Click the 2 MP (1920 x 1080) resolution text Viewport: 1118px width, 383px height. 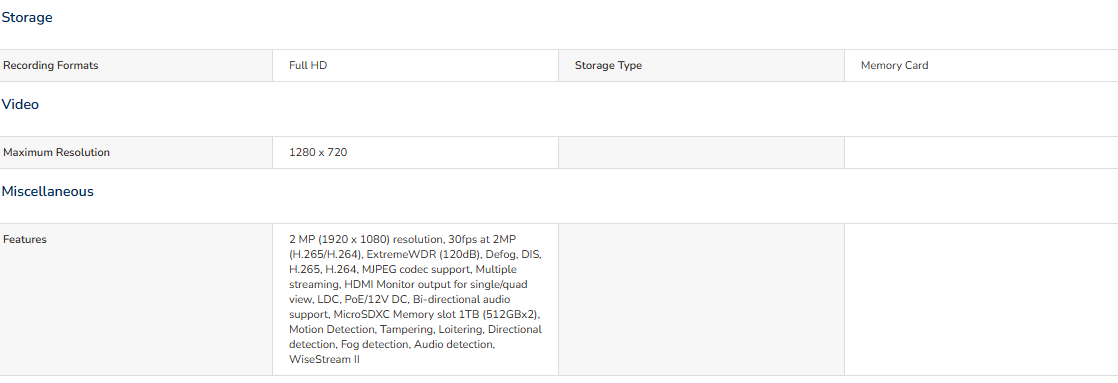click(366, 240)
